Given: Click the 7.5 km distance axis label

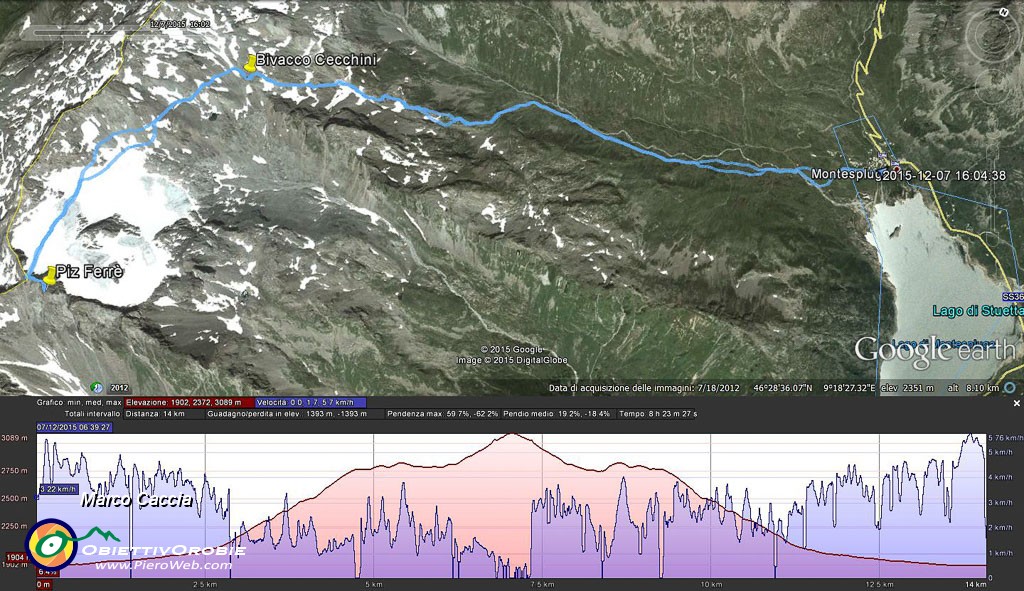Looking at the screenshot, I should point(542,584).
